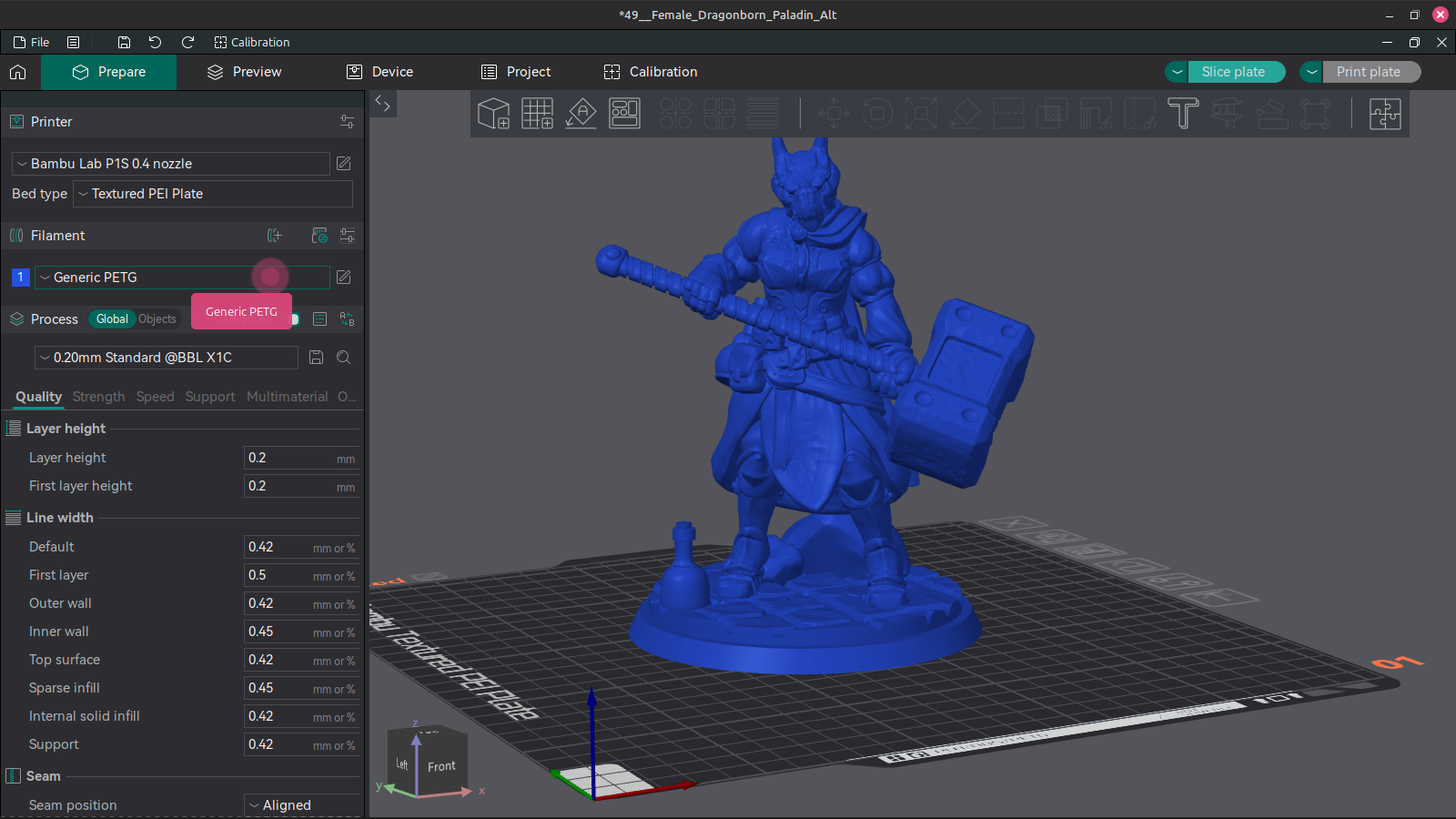Screen dimensions: 1456x819
Task: Enable the Advanced settings toggle
Action: (x=293, y=319)
